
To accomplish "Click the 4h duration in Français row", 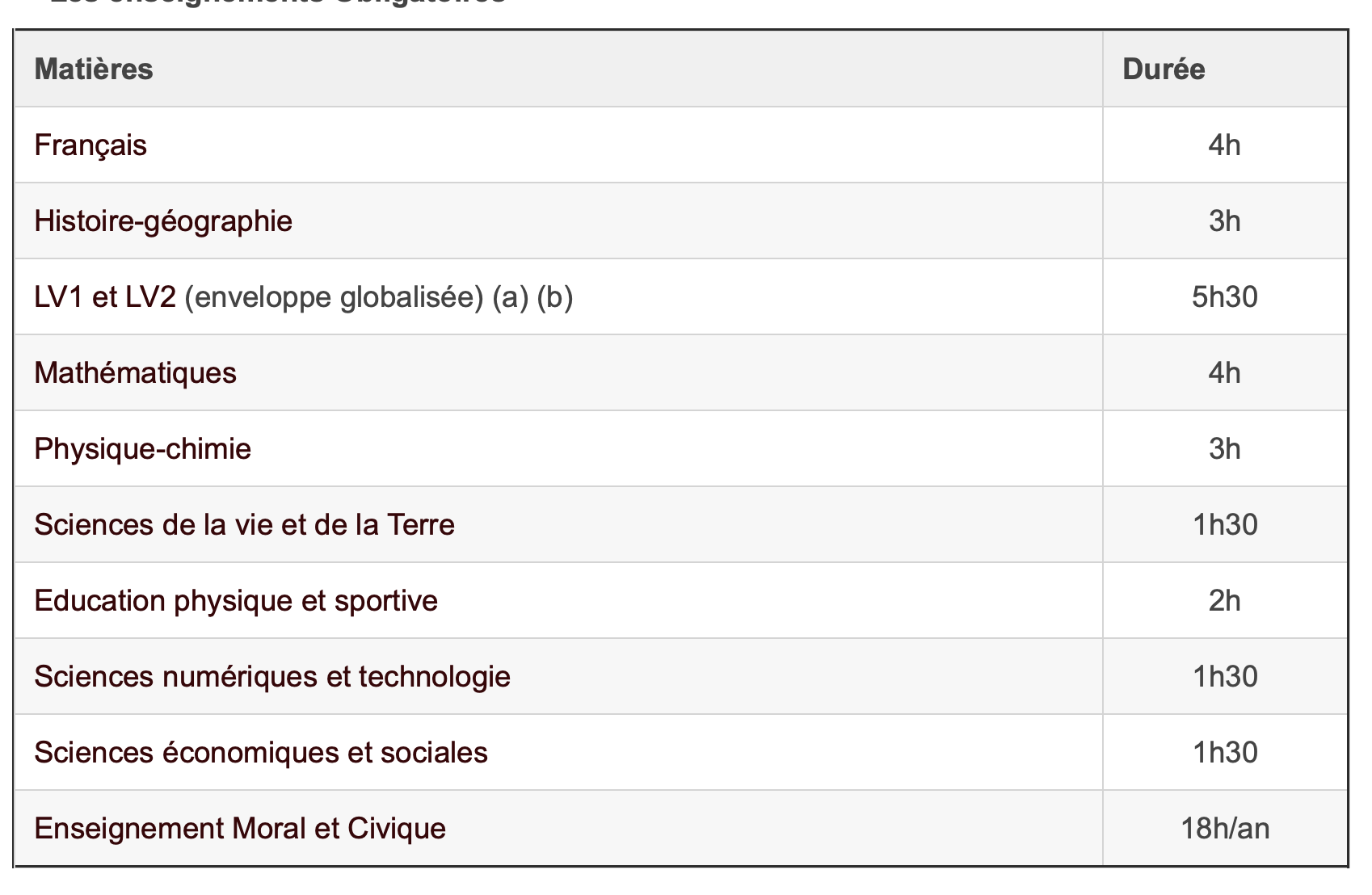I will 1225,145.
